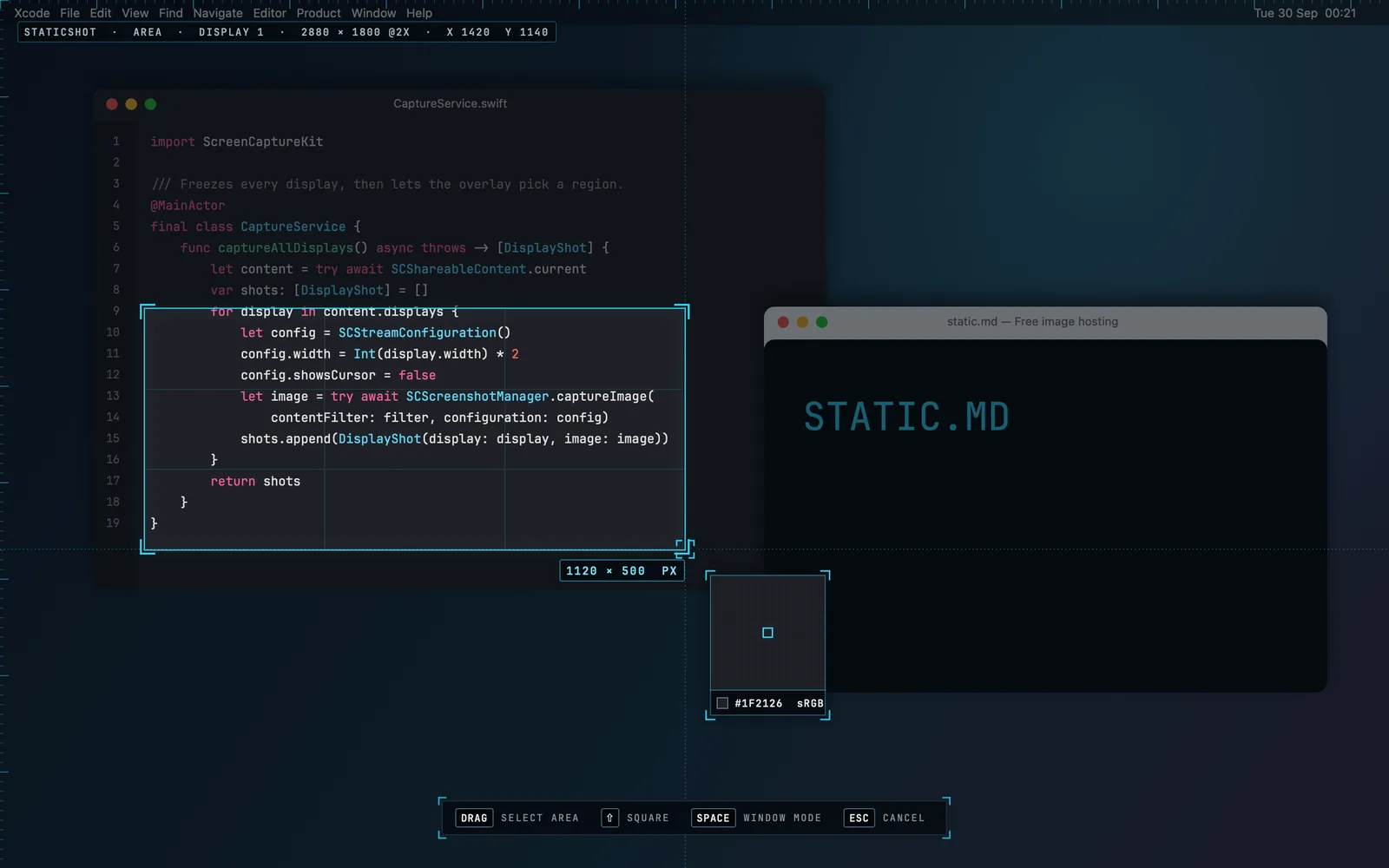Screen dimensions: 1389x868
Task: Click the CaptureService.swift window title
Action: coord(450,103)
